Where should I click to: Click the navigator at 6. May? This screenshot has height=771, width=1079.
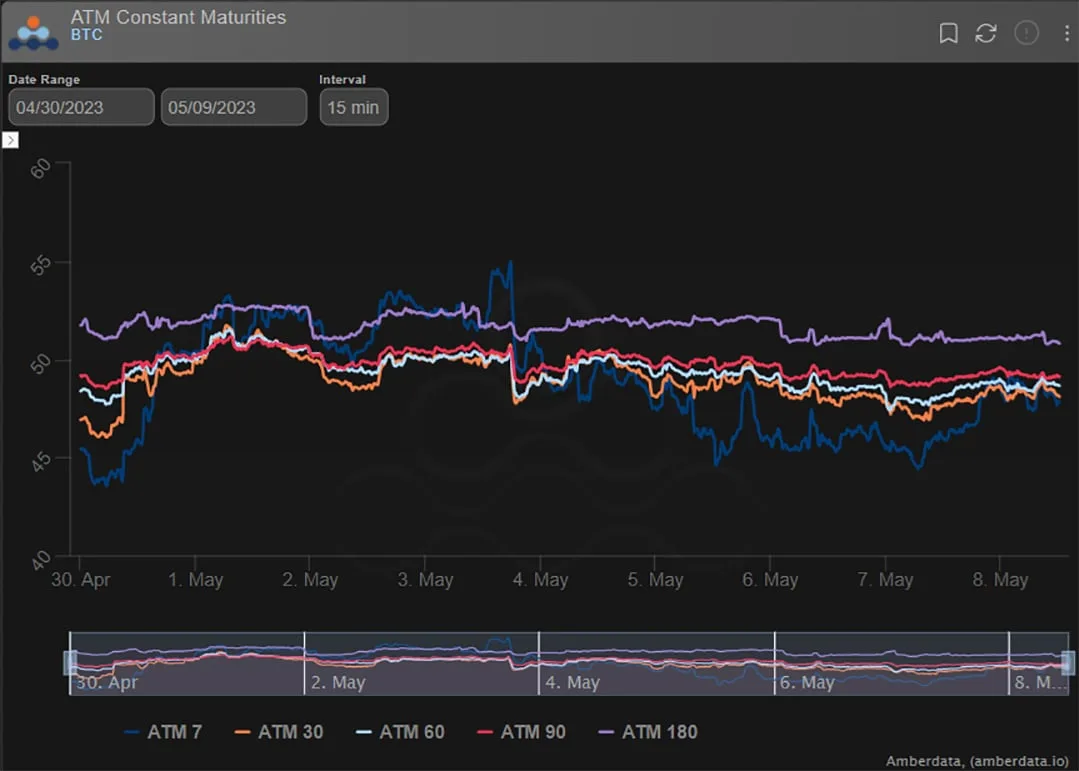[806, 683]
